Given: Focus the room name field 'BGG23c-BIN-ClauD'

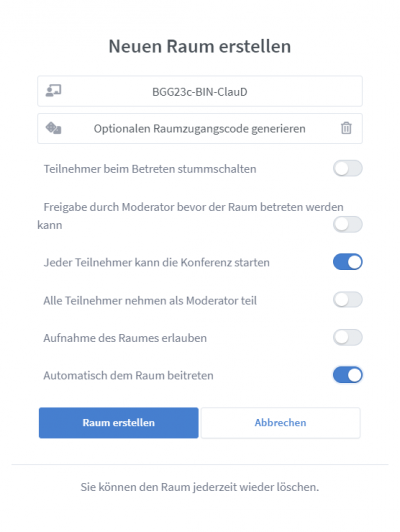Looking at the screenshot, I should point(200,91).
